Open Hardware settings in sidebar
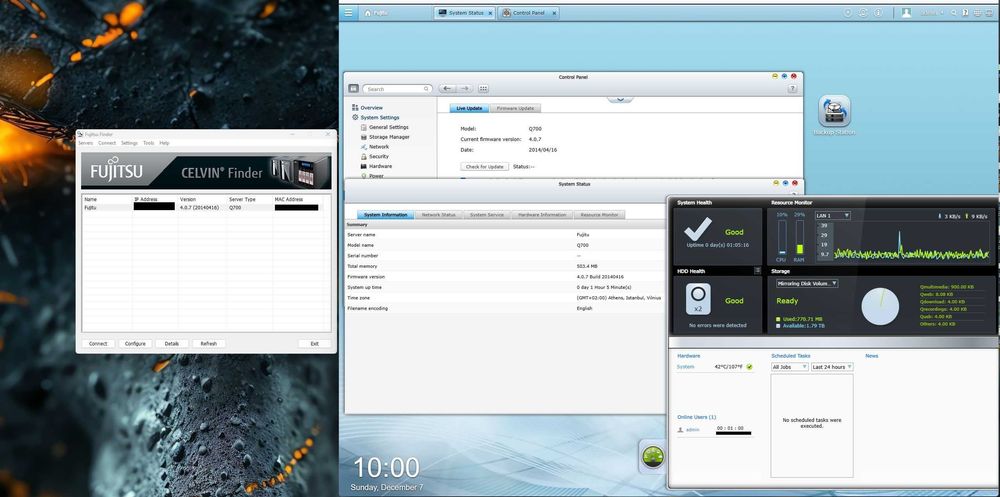Screen dimensions: 1000x497 (376, 166)
